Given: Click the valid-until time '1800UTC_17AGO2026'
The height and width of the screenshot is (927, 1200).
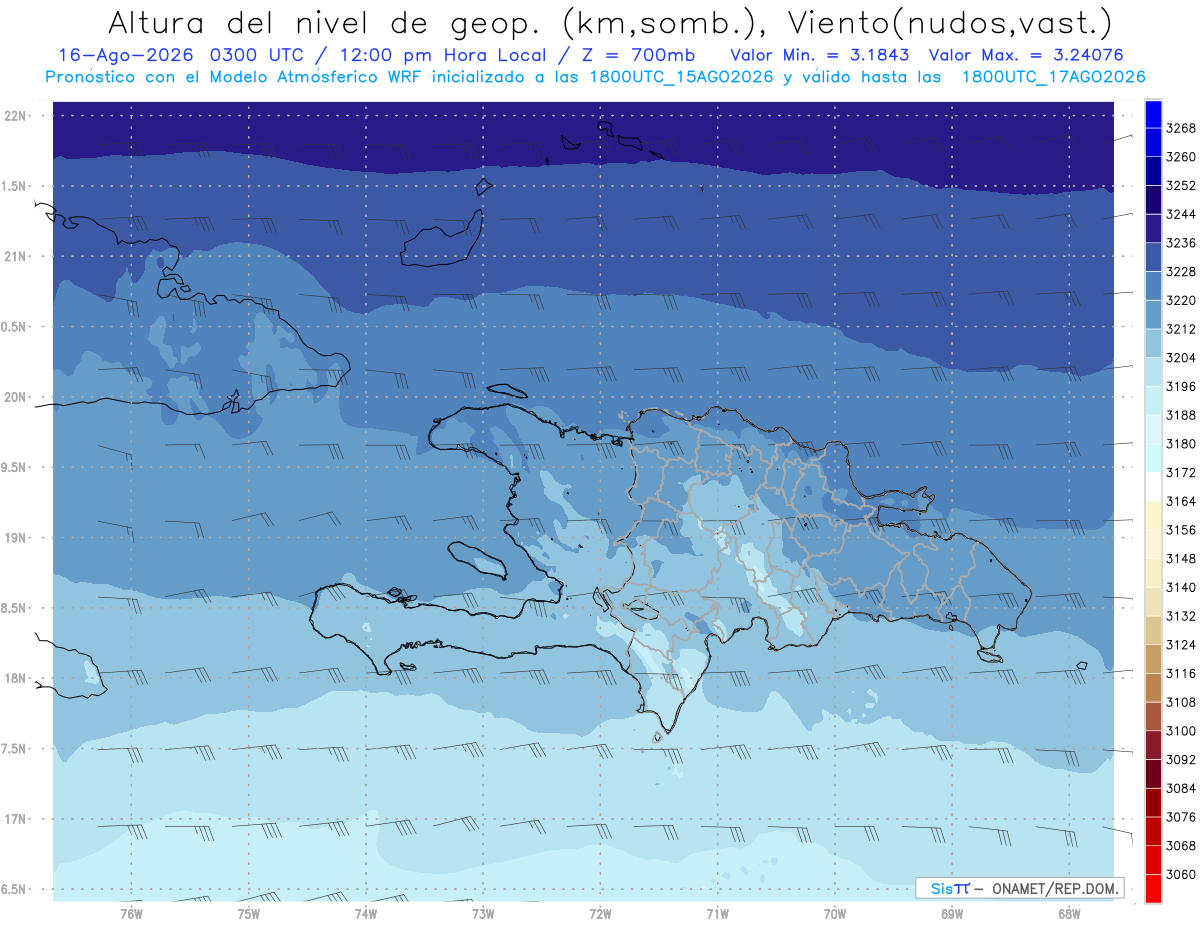Looking at the screenshot, I should [x=1053, y=77].
